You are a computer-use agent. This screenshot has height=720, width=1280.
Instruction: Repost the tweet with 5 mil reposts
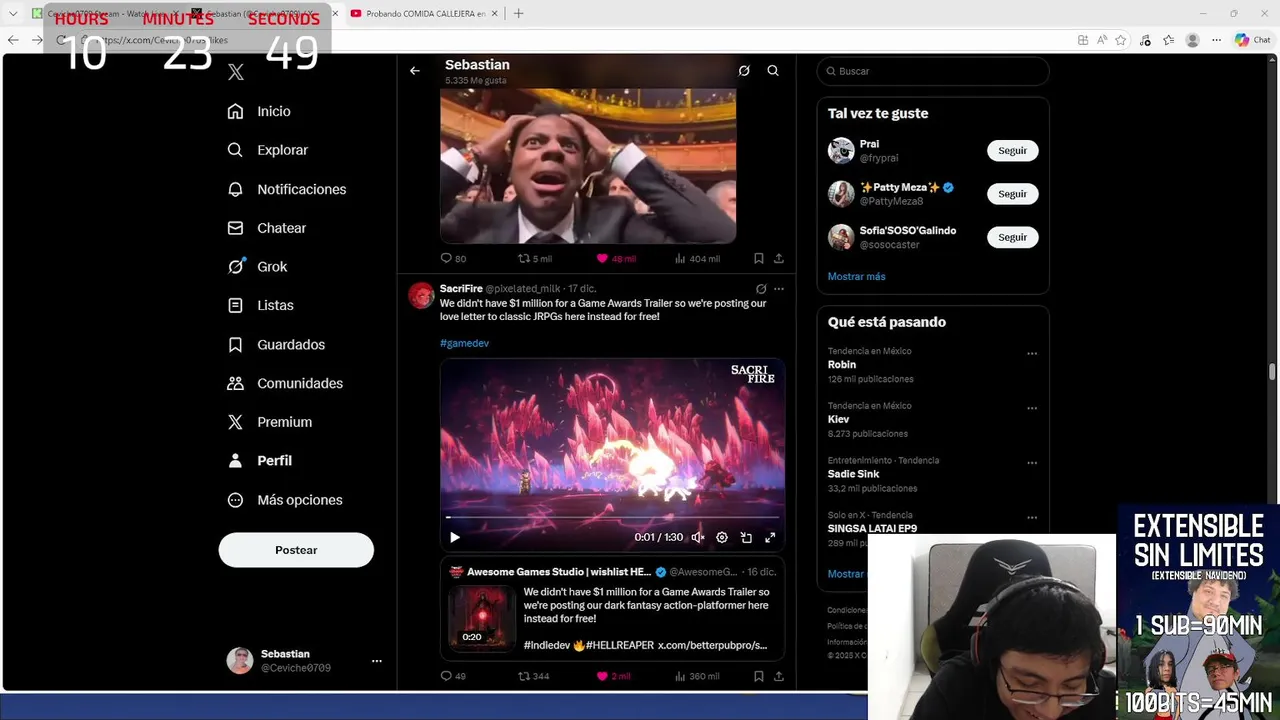[x=534, y=258]
